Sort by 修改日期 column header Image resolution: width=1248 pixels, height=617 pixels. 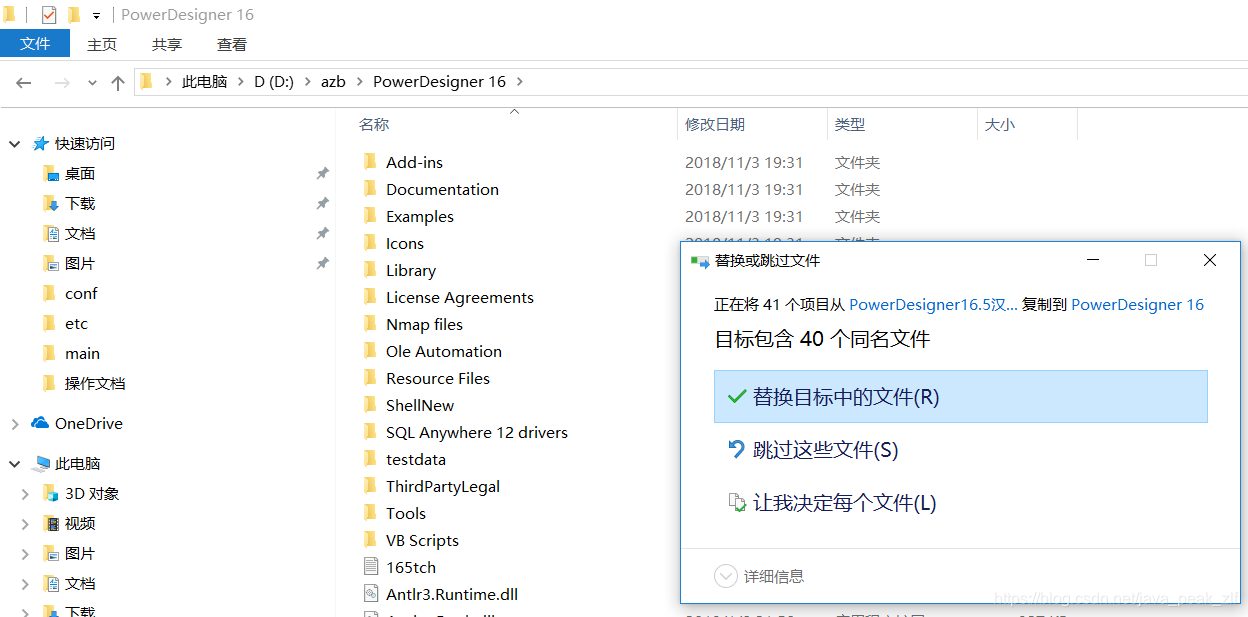pos(715,125)
